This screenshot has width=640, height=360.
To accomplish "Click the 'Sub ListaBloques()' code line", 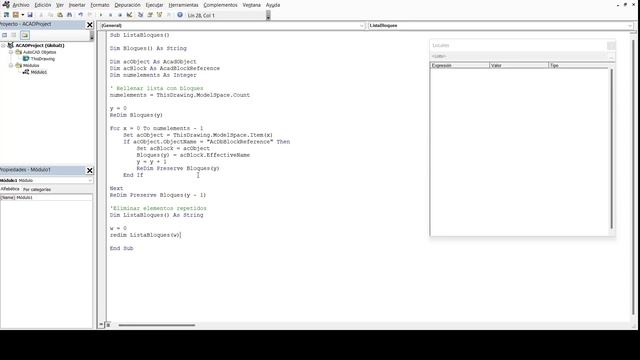I will pyautogui.click(x=139, y=35).
